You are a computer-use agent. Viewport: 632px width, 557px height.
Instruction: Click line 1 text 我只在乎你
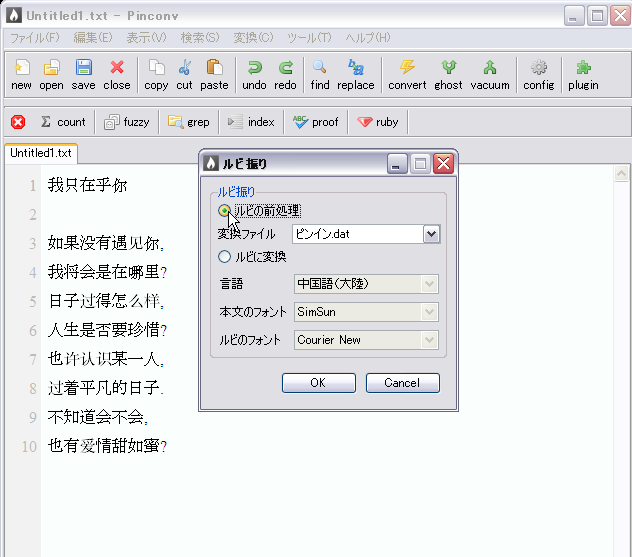point(87,185)
